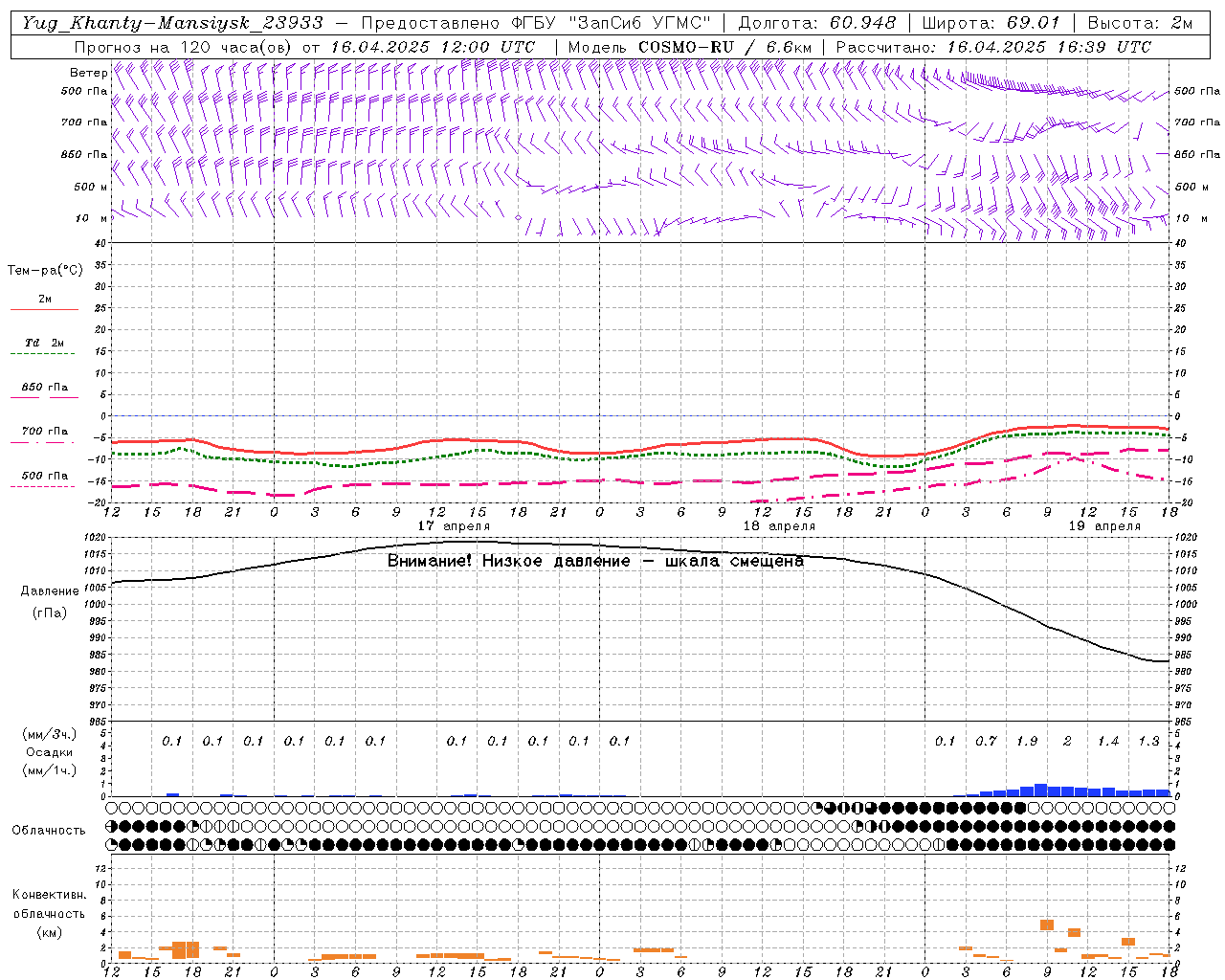This screenshot has height=980, width=1225.
Task: Click the '850 гПа' temperature legend entry
Action: [x=45, y=388]
